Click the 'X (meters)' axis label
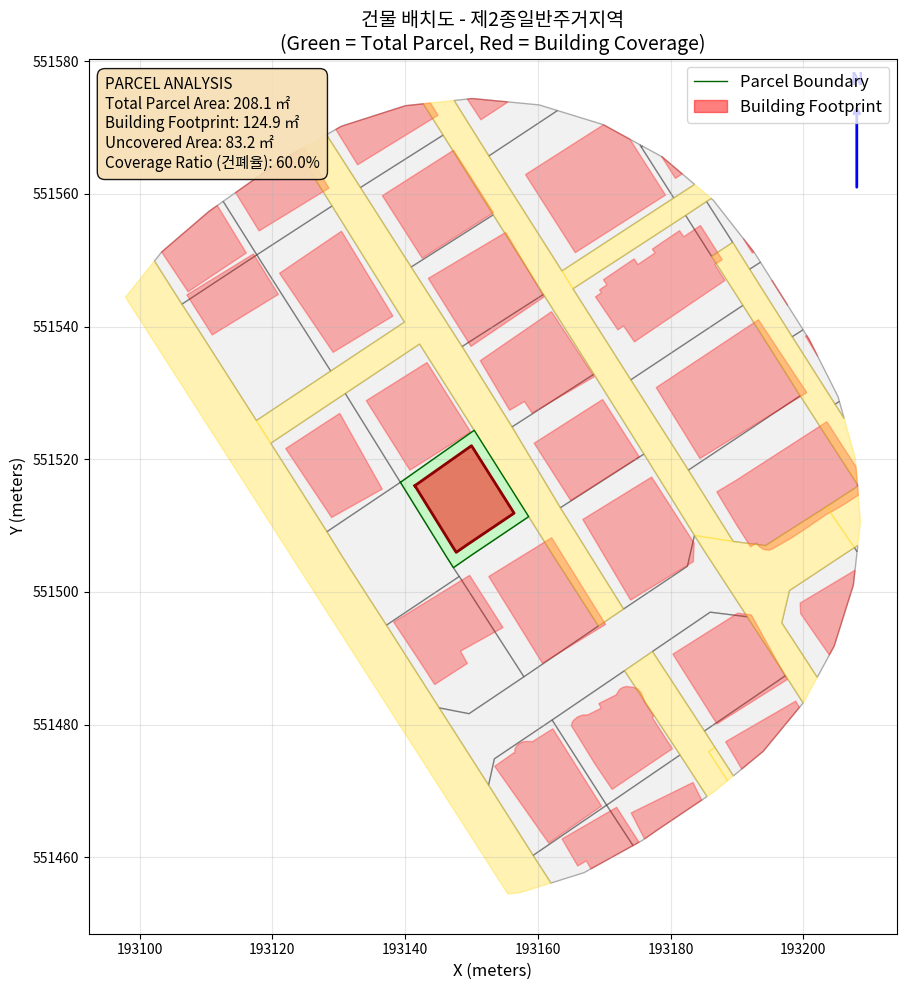907x990 pixels. pyautogui.click(x=491, y=970)
